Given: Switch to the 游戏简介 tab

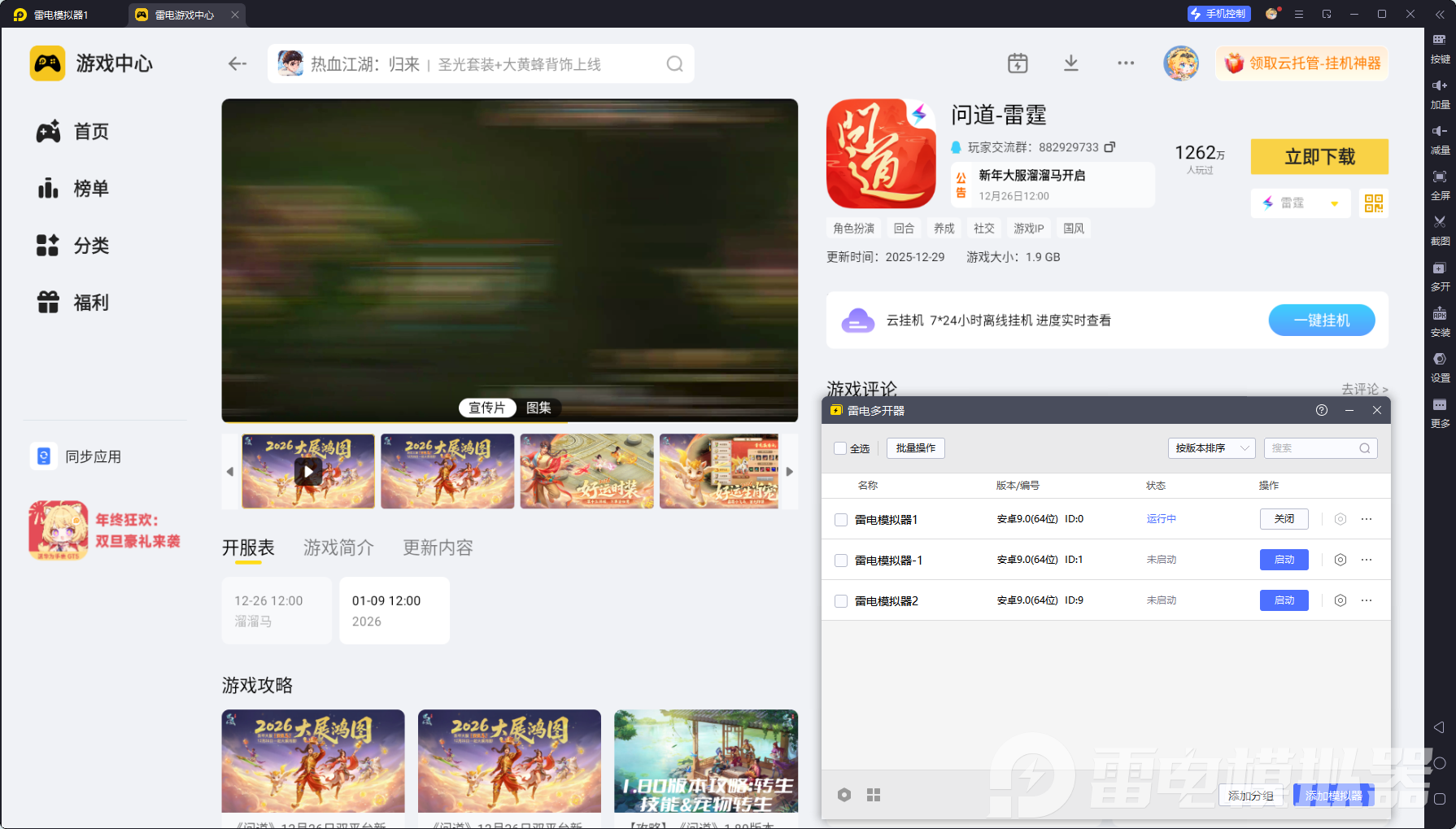Looking at the screenshot, I should (338, 548).
